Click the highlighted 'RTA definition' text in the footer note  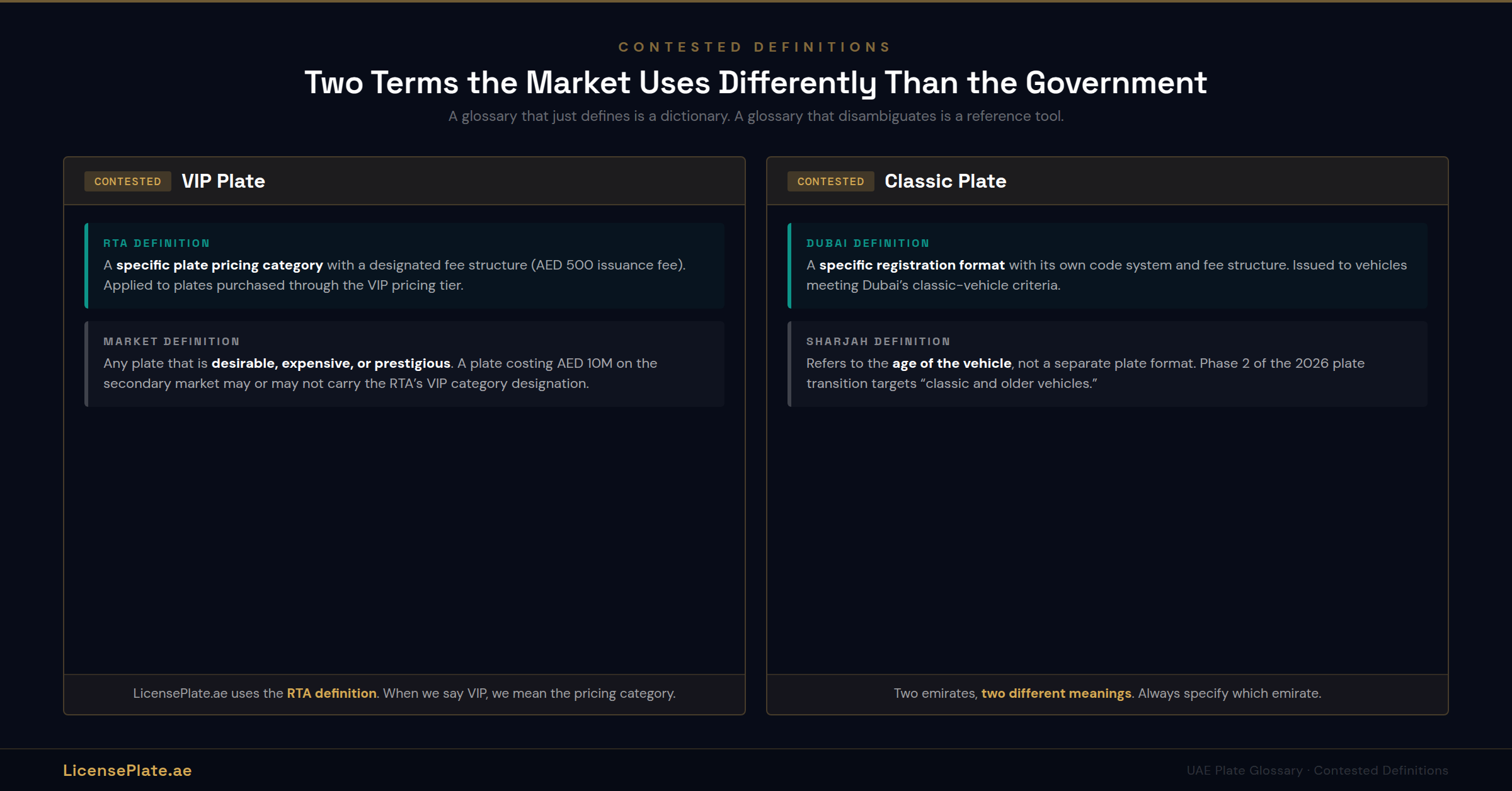tap(331, 693)
